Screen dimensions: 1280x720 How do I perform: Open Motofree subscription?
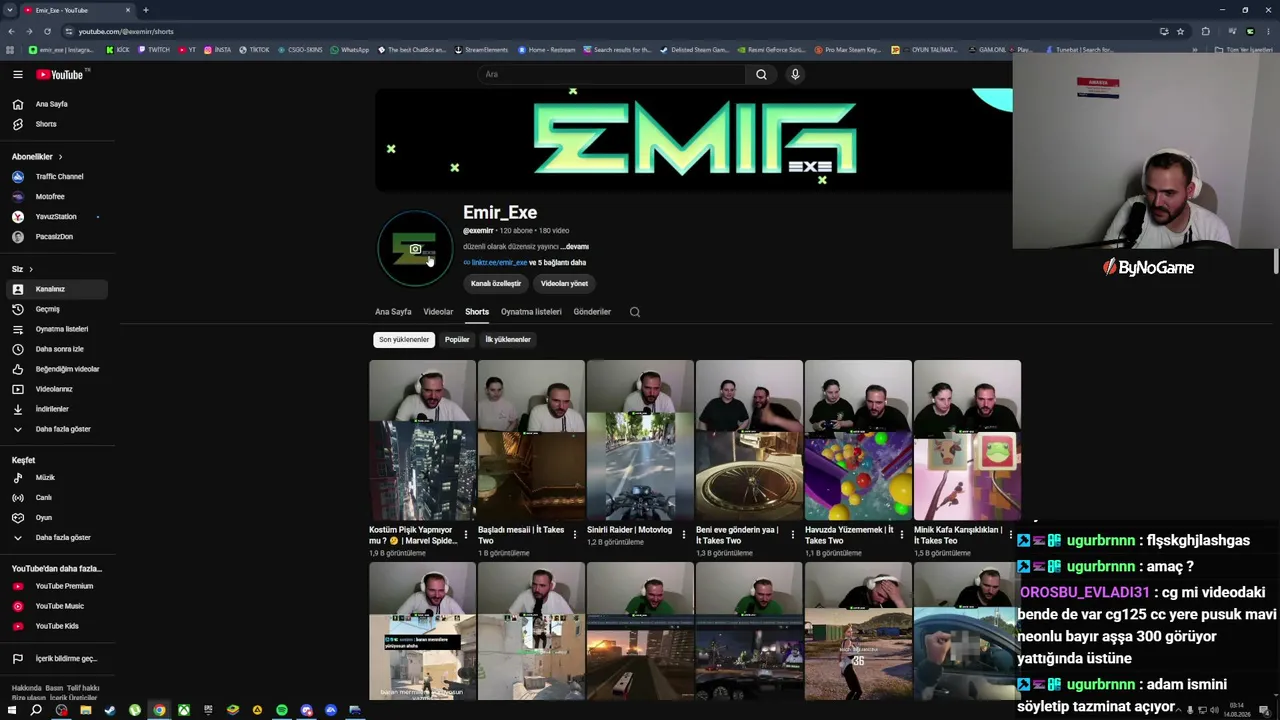(57, 196)
